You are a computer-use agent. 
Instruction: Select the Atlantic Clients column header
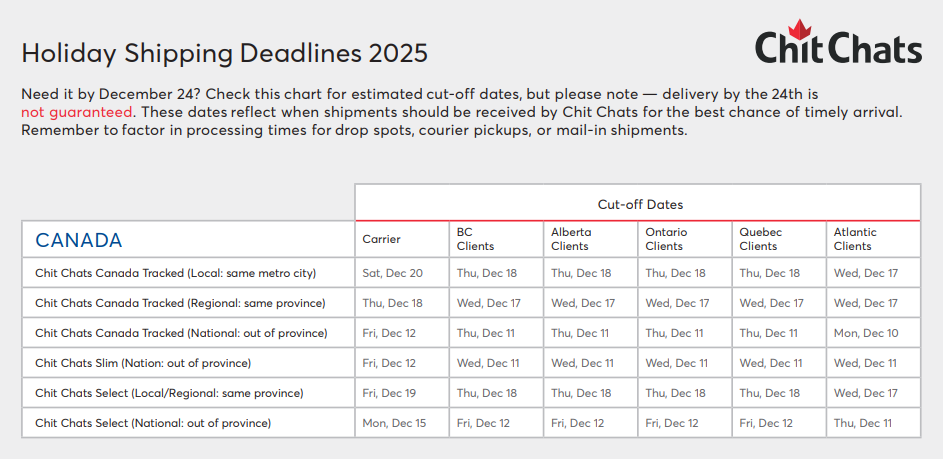click(x=853, y=239)
